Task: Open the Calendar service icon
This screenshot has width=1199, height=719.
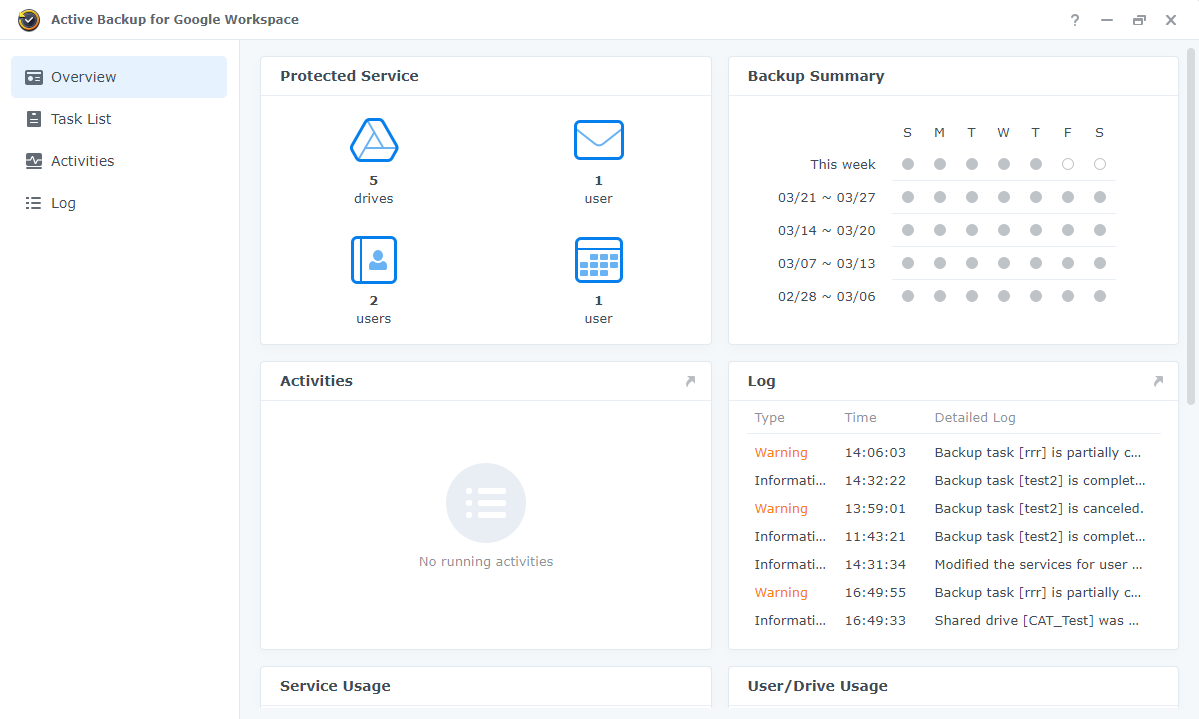Action: tap(598, 260)
